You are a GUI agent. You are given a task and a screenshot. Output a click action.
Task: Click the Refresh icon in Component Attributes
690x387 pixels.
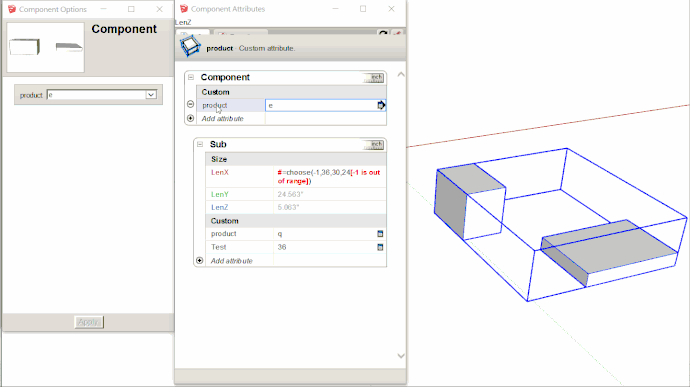[383, 33]
